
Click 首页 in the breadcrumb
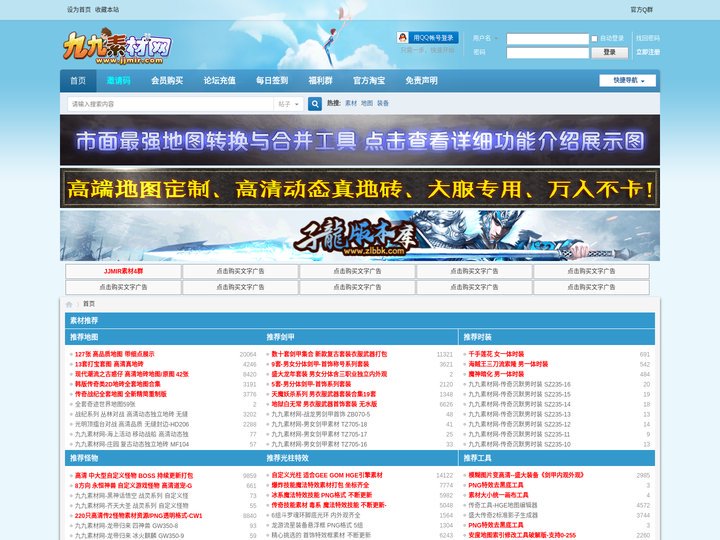(89, 304)
